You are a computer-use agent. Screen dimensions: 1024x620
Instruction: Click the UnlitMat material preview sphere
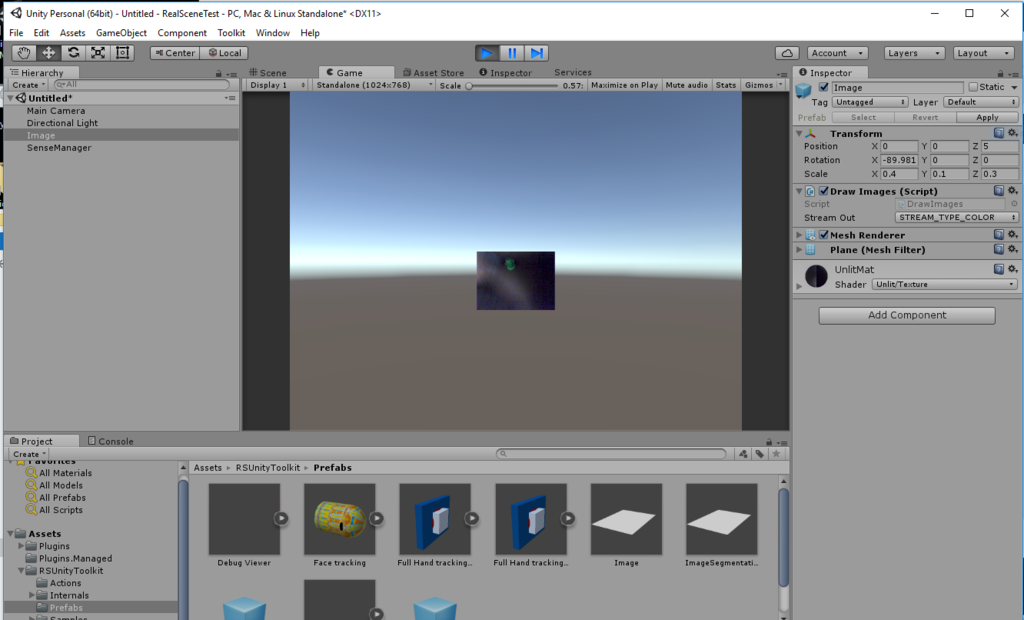pyautogui.click(x=816, y=276)
